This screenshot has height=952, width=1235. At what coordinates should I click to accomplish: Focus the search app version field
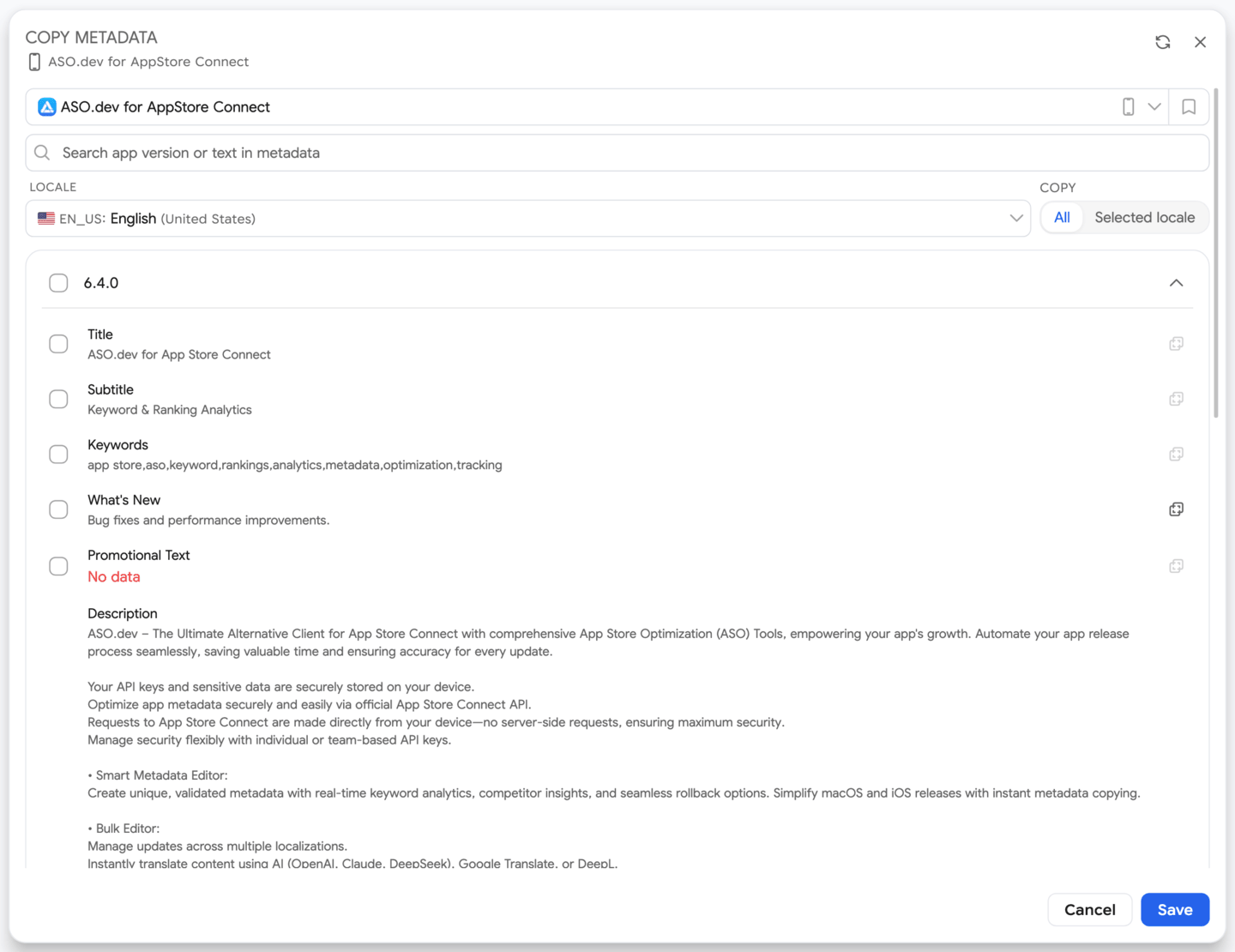(x=617, y=153)
